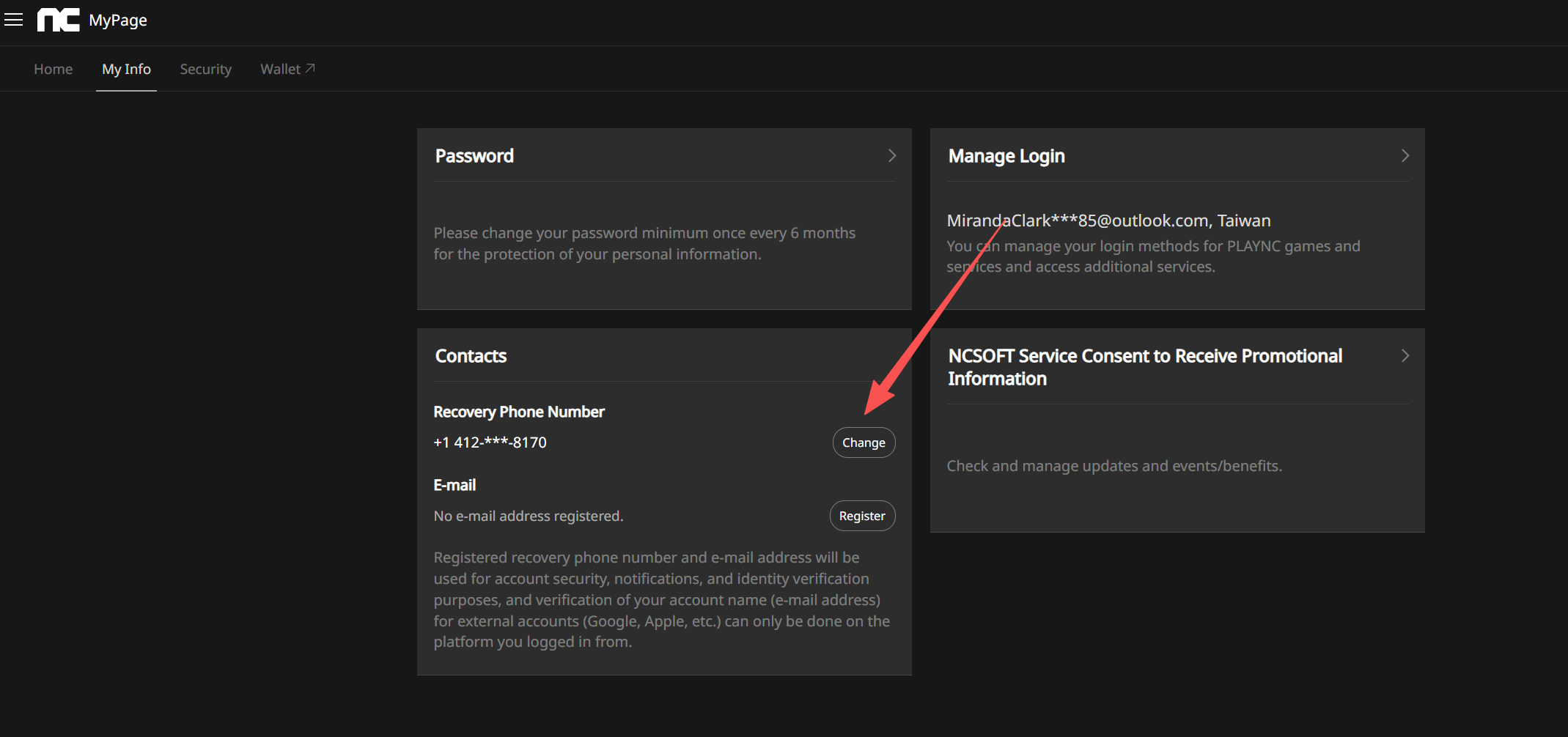Register an e-mail address
Screen dimensions: 1568x737
coord(861,516)
